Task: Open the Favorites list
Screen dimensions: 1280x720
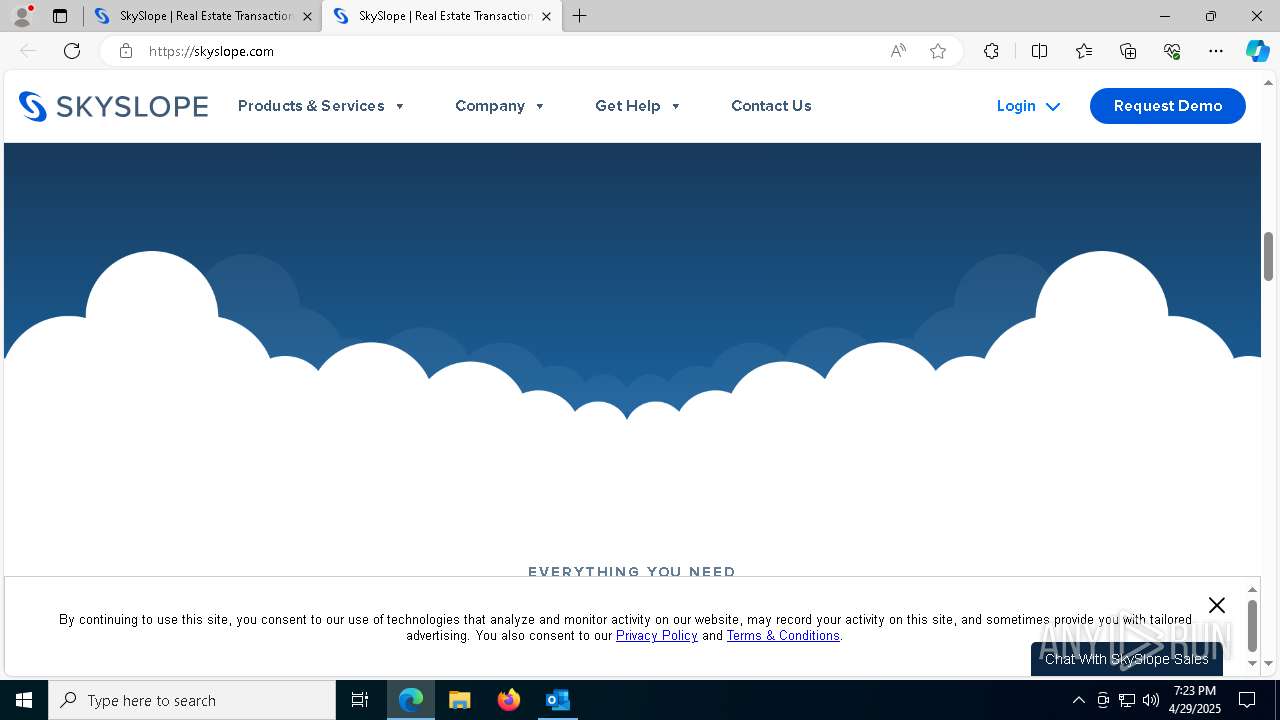Action: (1084, 51)
